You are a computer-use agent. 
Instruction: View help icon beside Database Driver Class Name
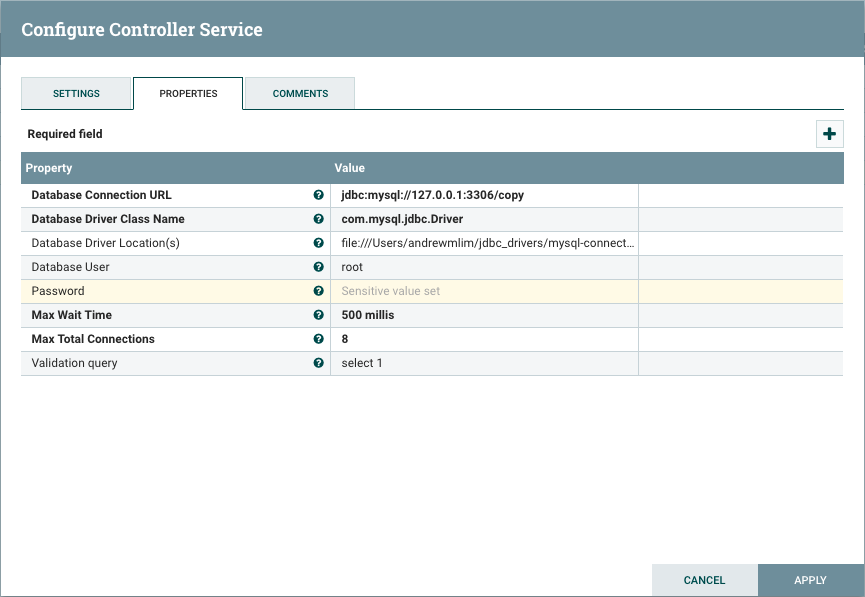tap(319, 219)
